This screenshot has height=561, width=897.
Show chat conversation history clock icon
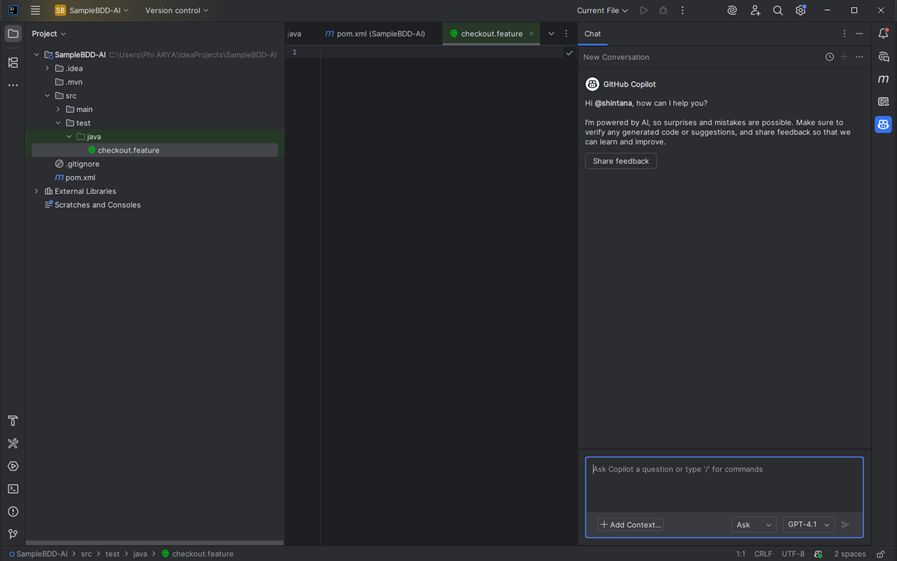click(829, 57)
